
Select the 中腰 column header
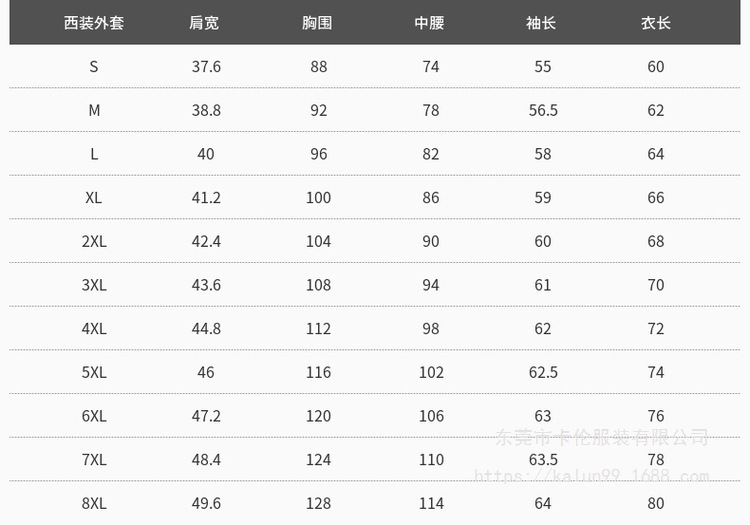(430, 23)
